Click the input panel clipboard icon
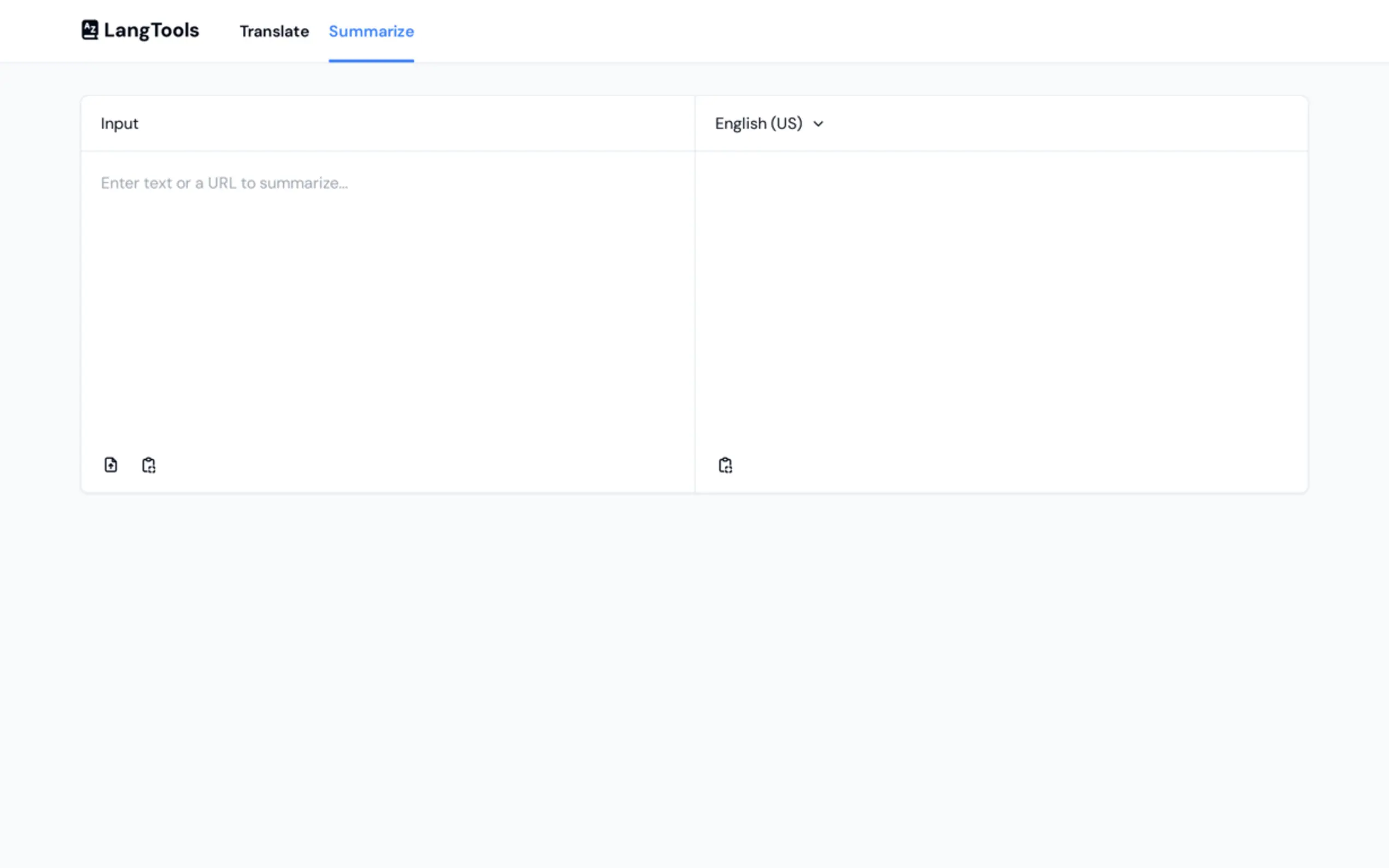1389x868 pixels. coord(149,465)
